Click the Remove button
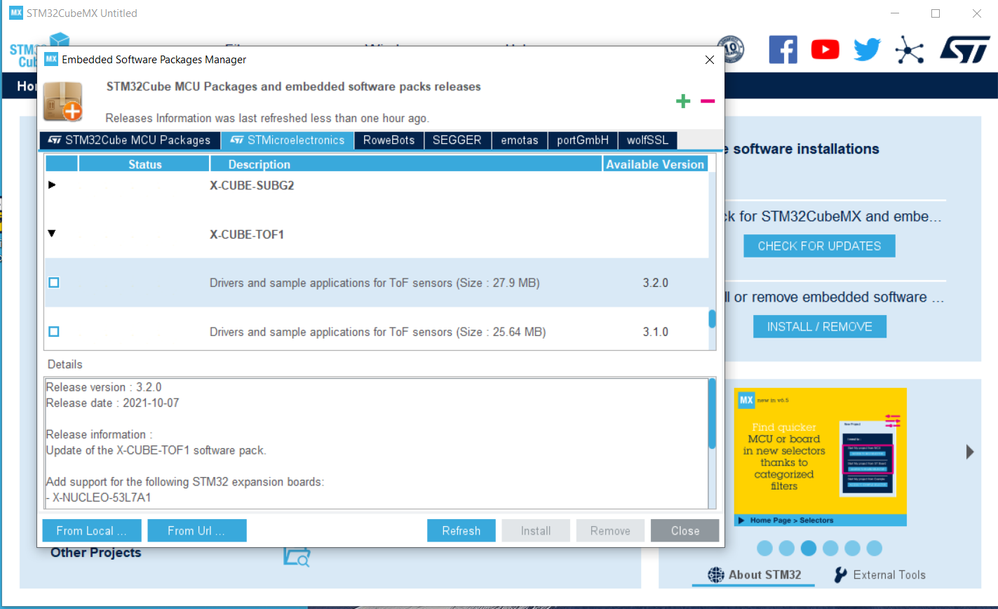Screen dimensions: 998x609 tap(610, 531)
